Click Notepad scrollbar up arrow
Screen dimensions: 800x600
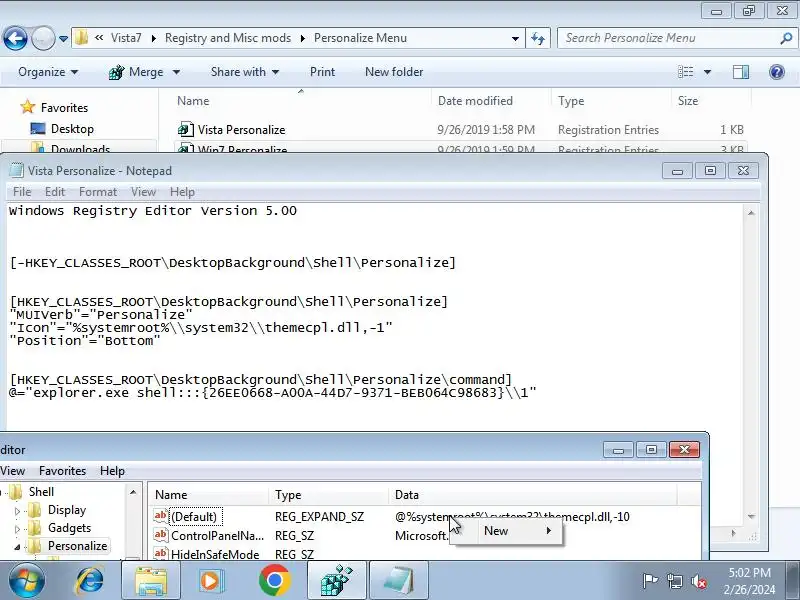(751, 212)
